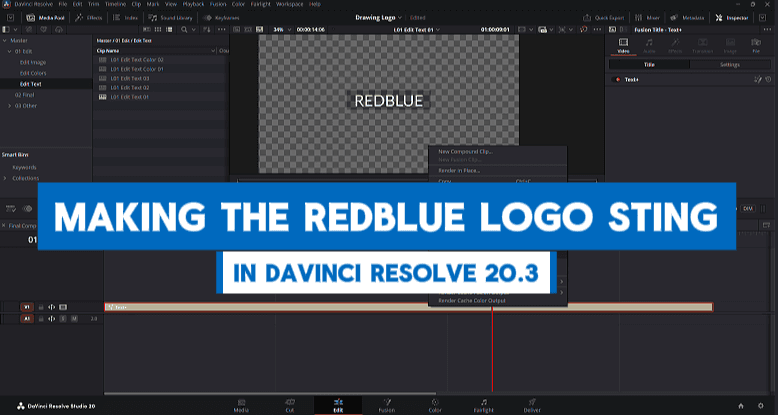Click the timeline horizontal scrollbar
This screenshot has height=415, width=778.
pyautogui.click(x=270, y=394)
